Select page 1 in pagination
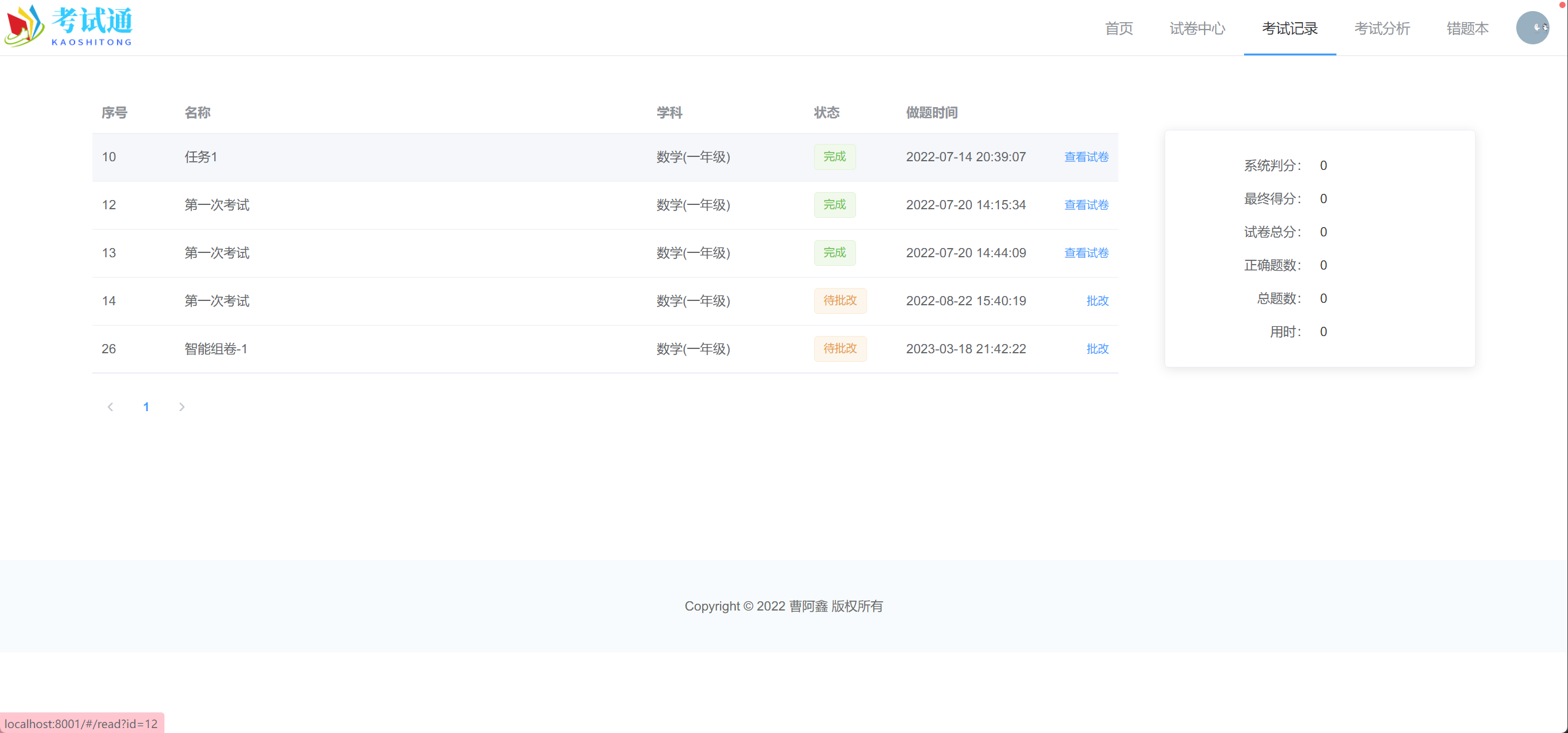Screen dimensions: 1568x733 pos(146,407)
